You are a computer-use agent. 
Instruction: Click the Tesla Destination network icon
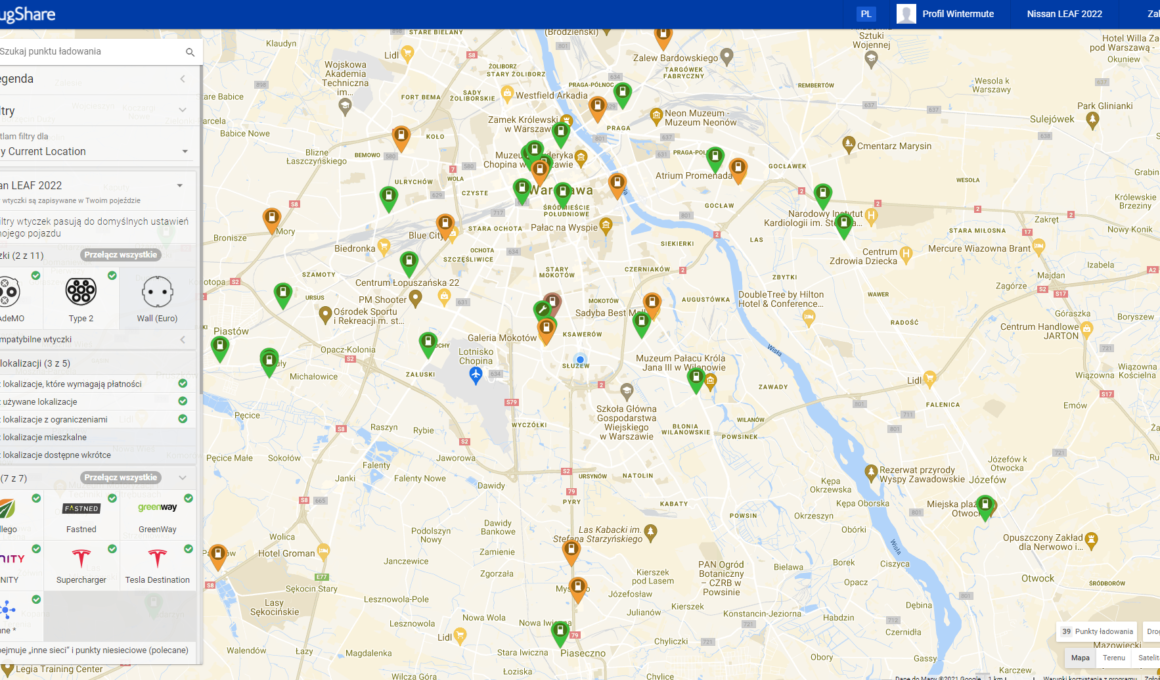tap(157, 558)
